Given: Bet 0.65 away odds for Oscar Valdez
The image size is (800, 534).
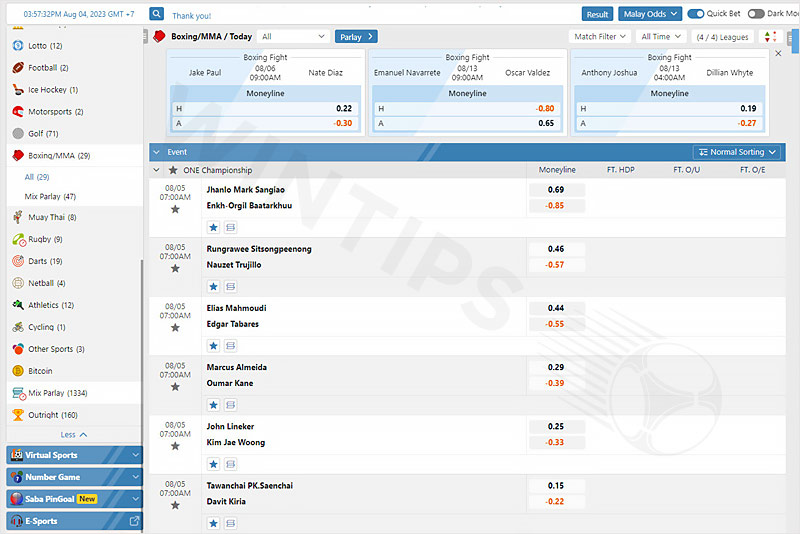Looking at the screenshot, I should pos(467,123).
